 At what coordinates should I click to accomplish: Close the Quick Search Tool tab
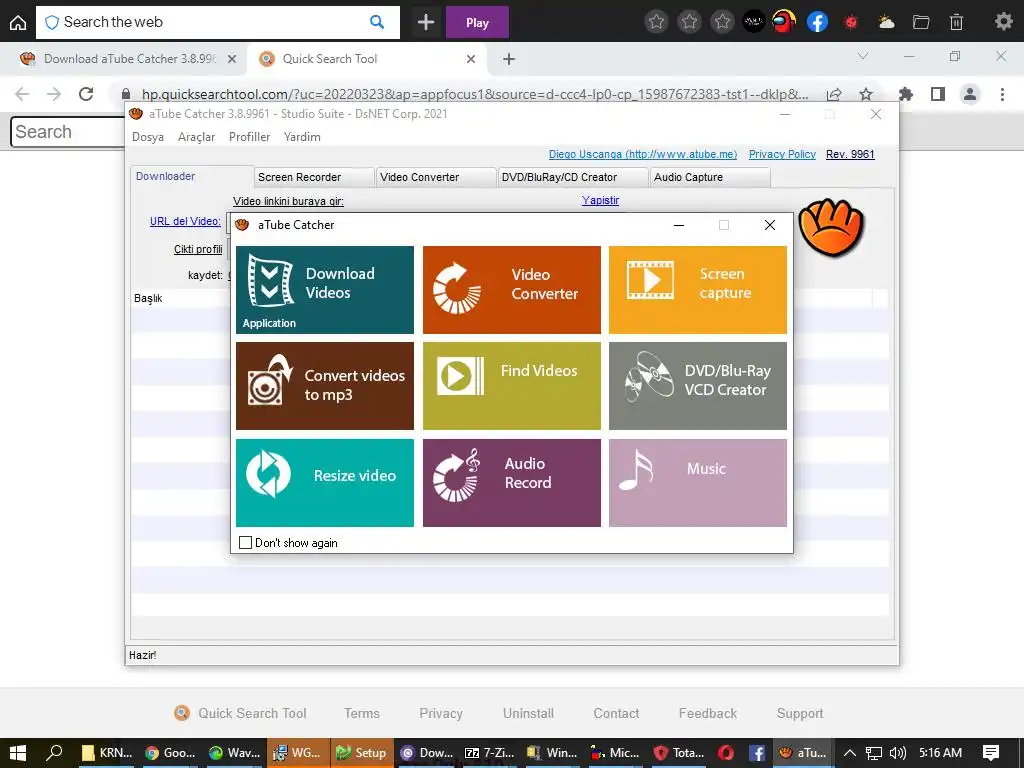click(x=471, y=59)
